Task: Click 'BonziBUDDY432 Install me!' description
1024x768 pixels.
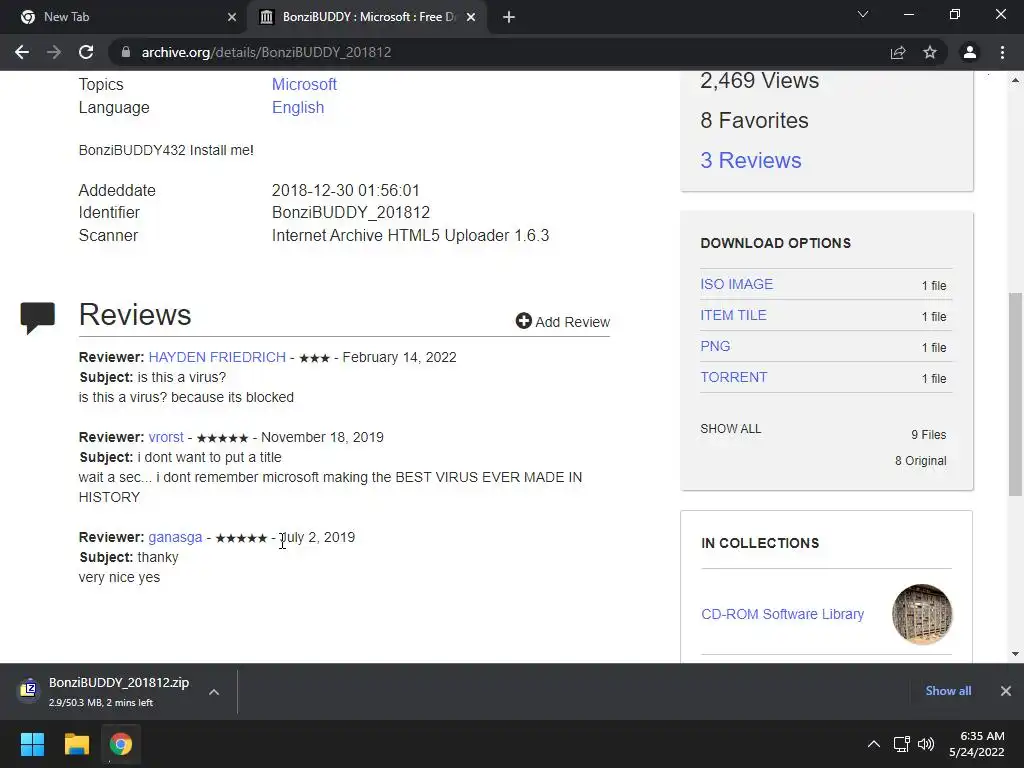Action: coord(166,150)
